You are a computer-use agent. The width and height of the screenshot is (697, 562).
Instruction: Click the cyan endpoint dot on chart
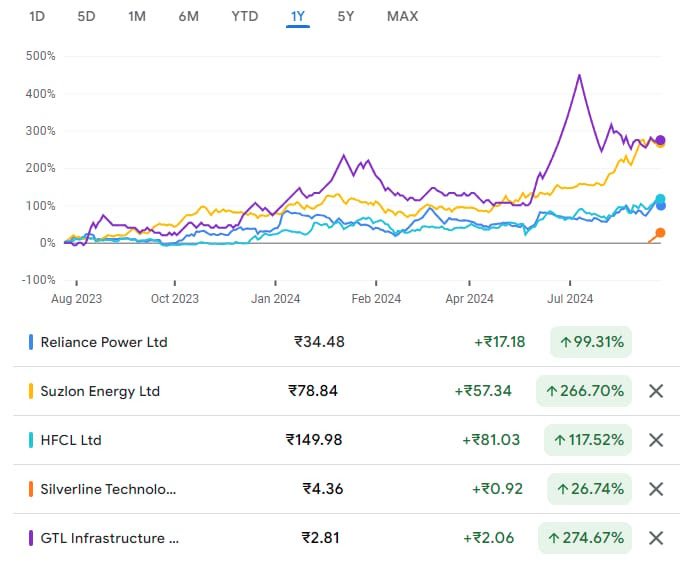point(661,199)
